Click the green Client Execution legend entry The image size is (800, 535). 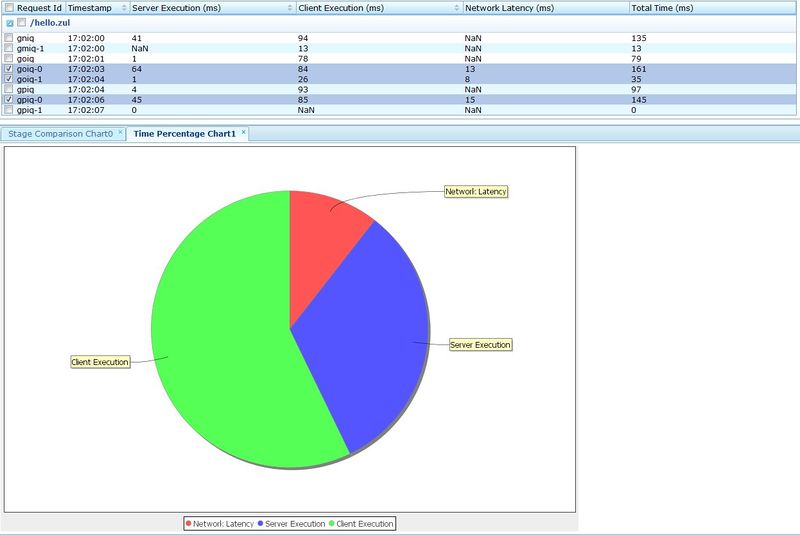point(362,523)
